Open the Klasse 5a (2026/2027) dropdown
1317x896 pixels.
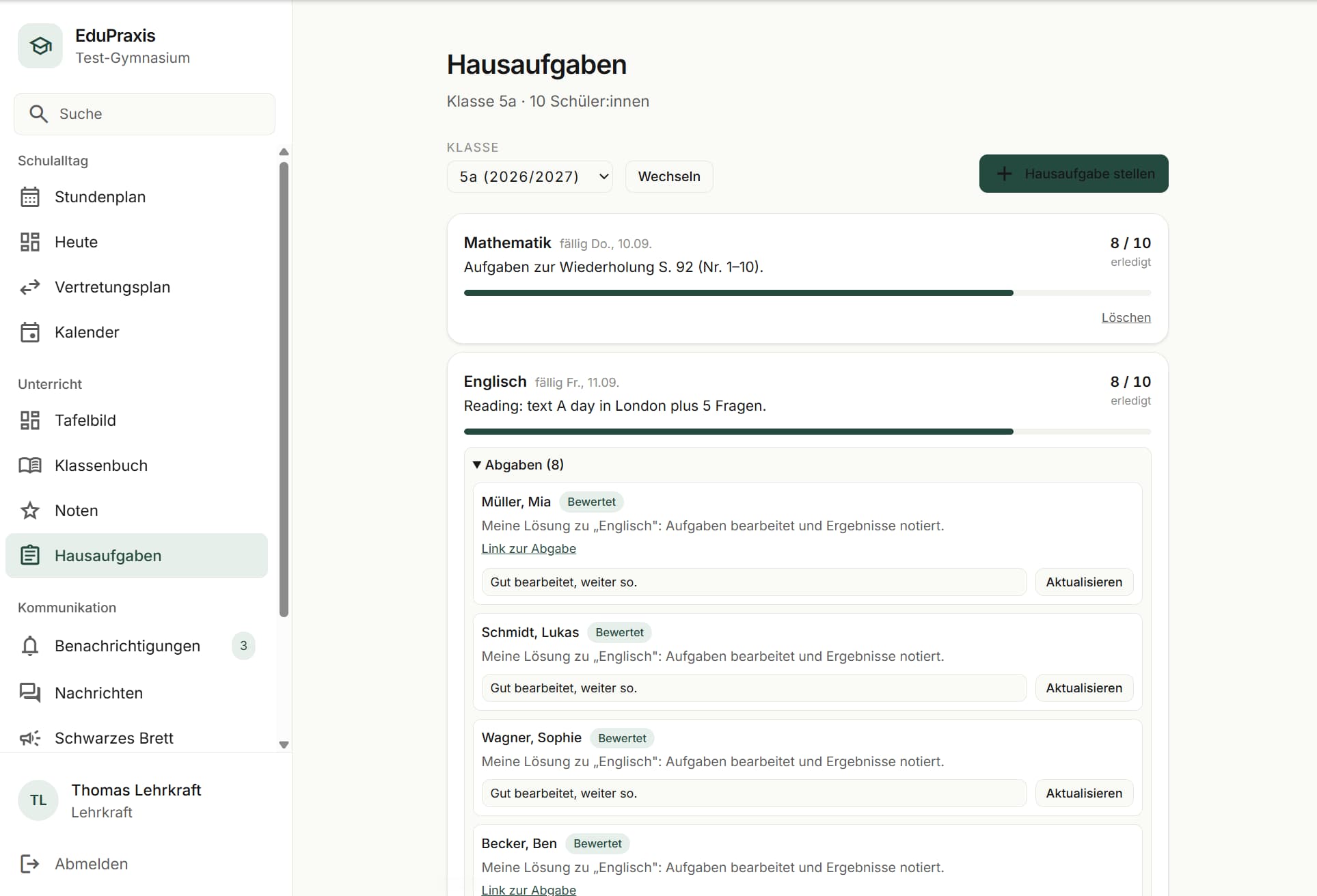coord(530,177)
